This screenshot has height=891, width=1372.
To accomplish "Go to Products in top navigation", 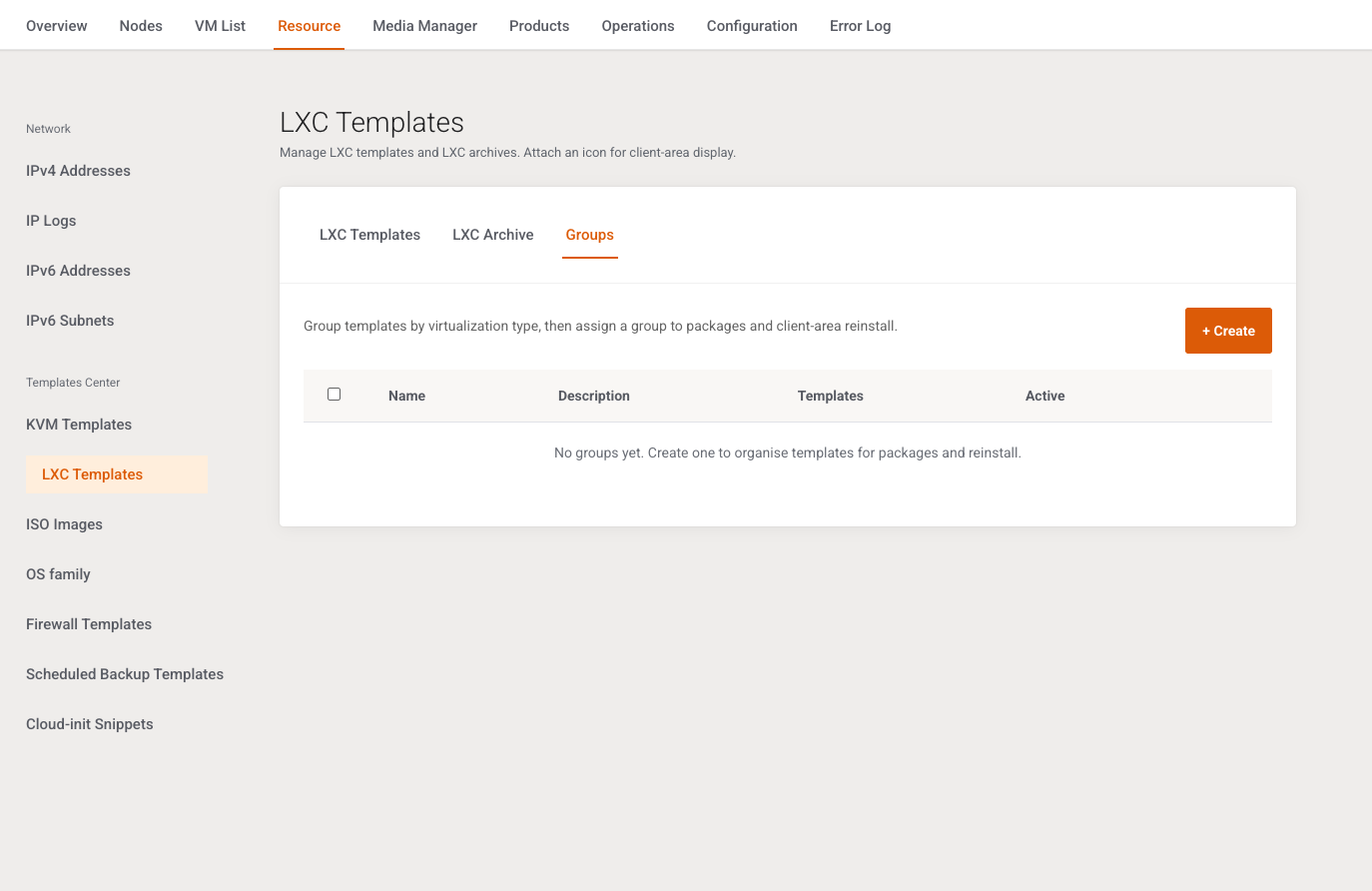I will click(x=539, y=26).
